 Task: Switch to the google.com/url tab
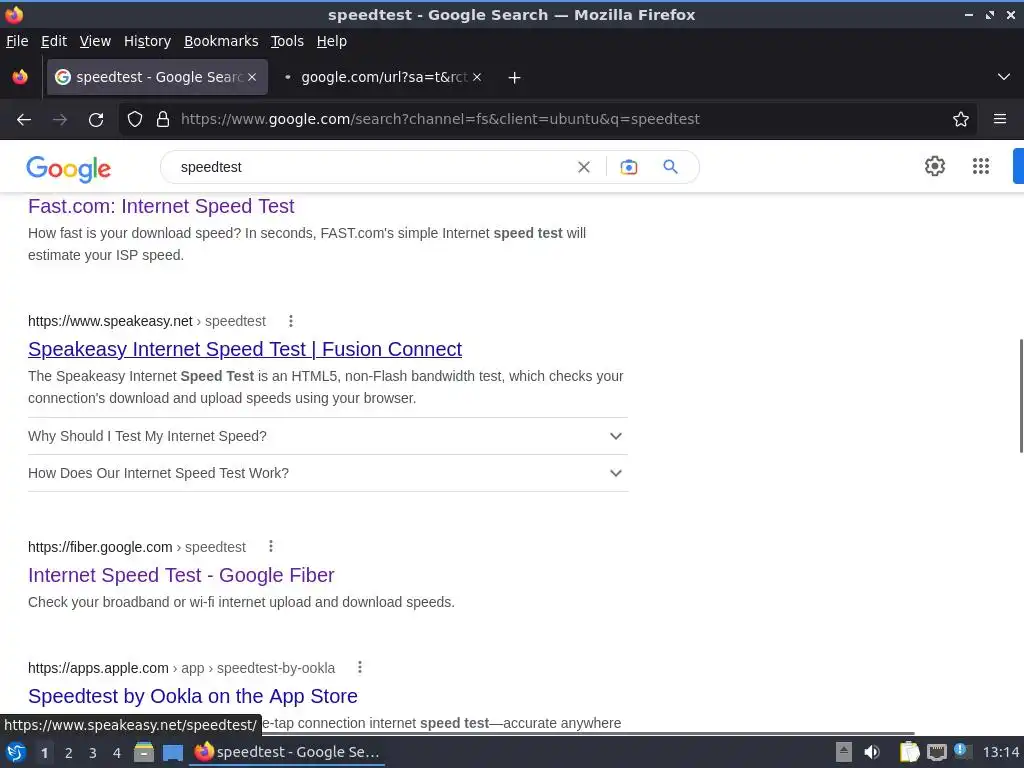383,77
